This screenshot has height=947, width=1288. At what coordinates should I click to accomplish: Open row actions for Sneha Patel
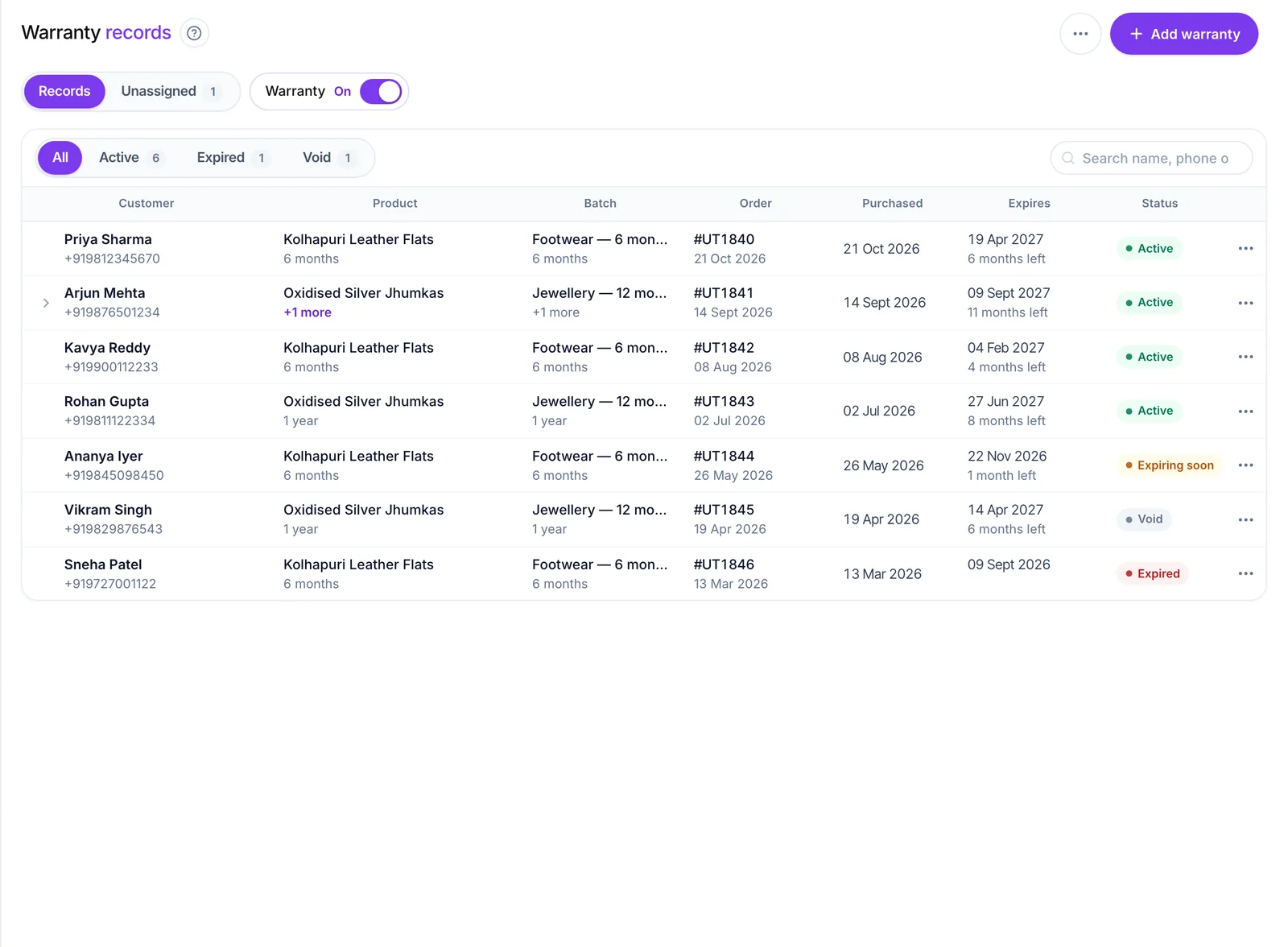(x=1245, y=573)
